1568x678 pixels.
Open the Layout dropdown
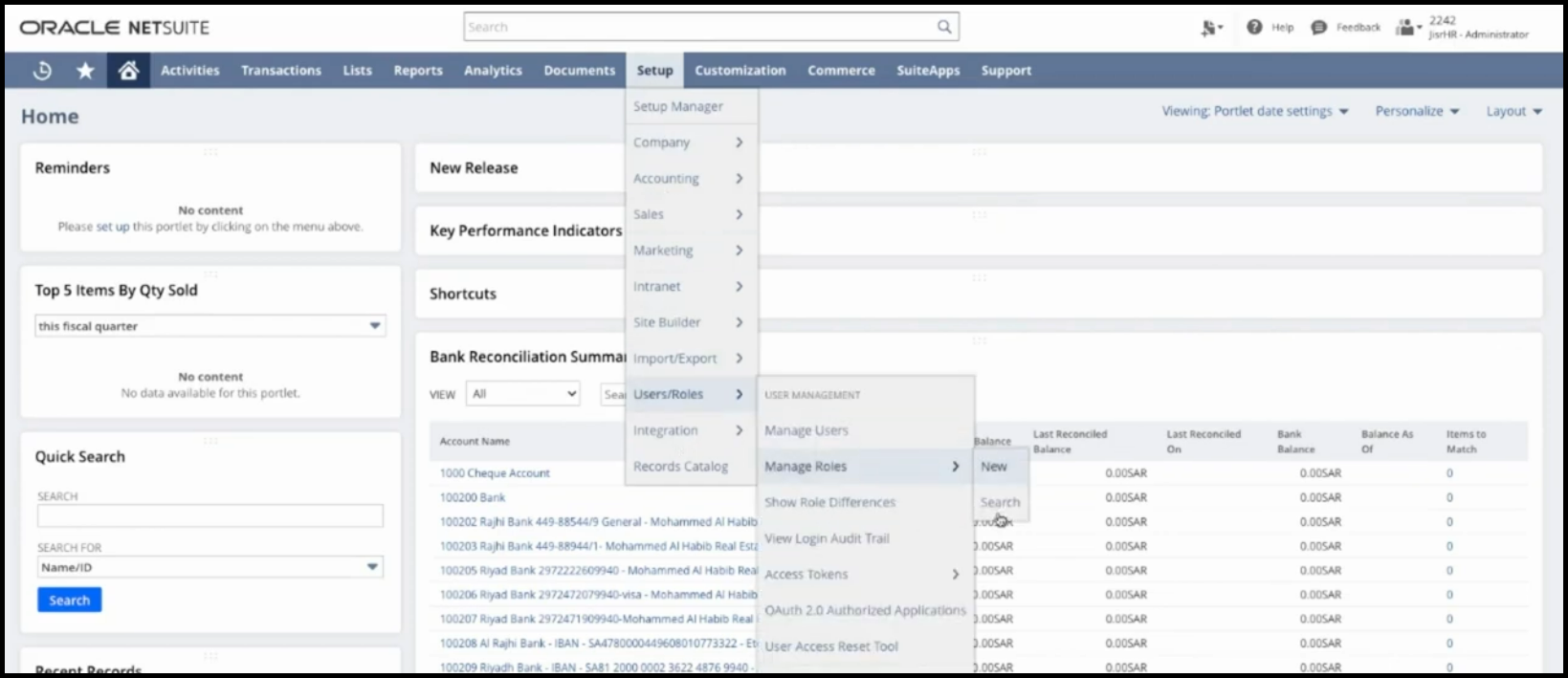click(1513, 111)
